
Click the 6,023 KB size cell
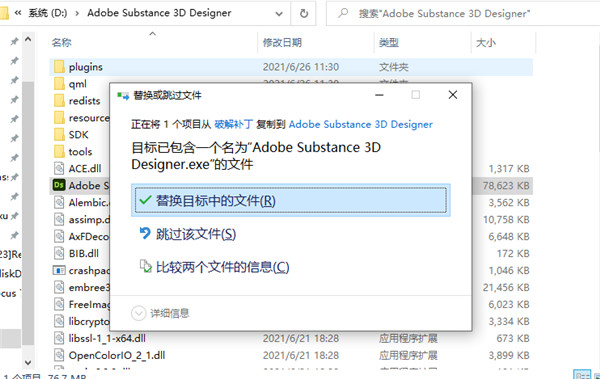(509, 304)
